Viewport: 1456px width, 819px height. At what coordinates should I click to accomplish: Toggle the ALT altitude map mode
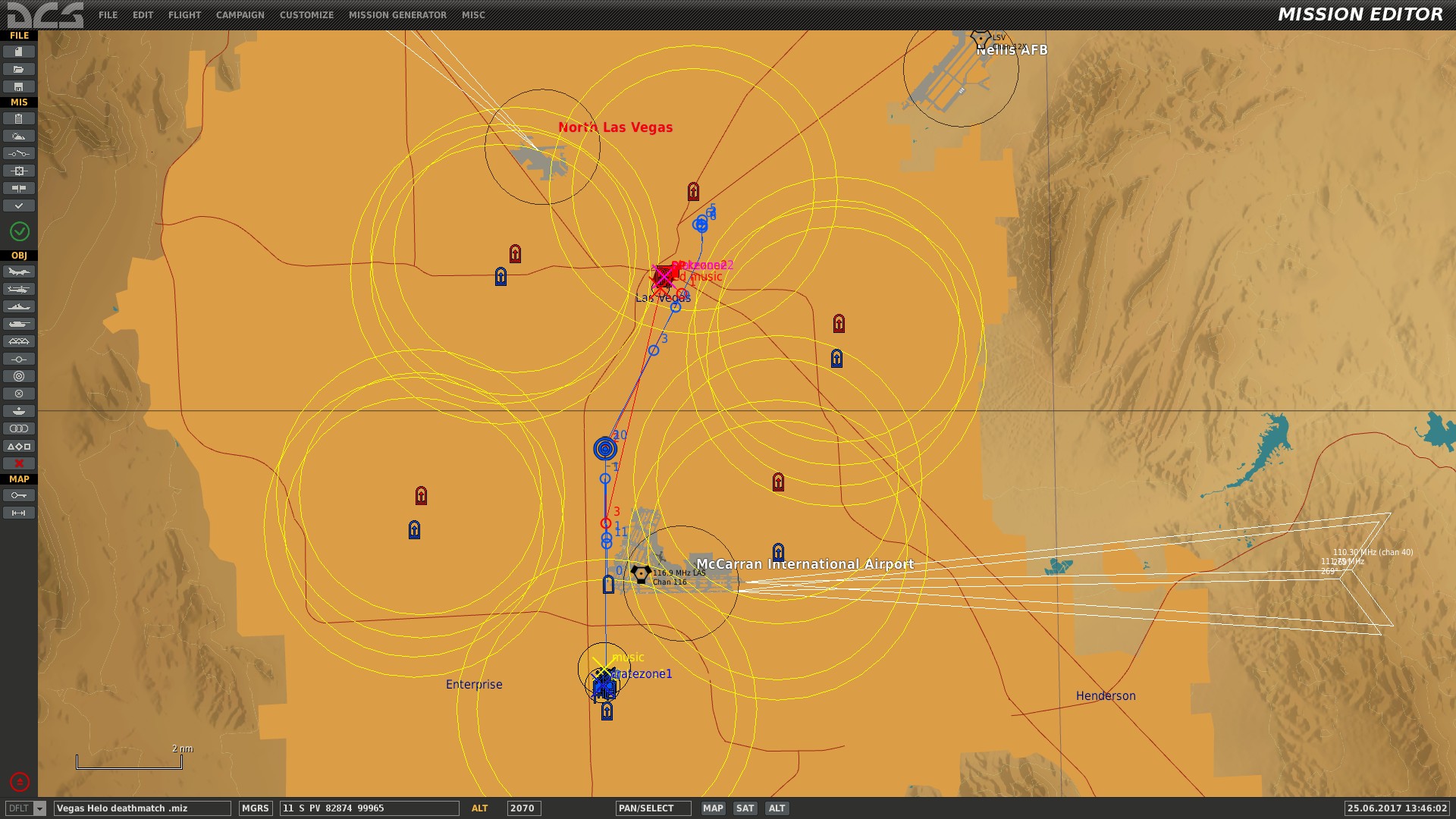click(777, 808)
